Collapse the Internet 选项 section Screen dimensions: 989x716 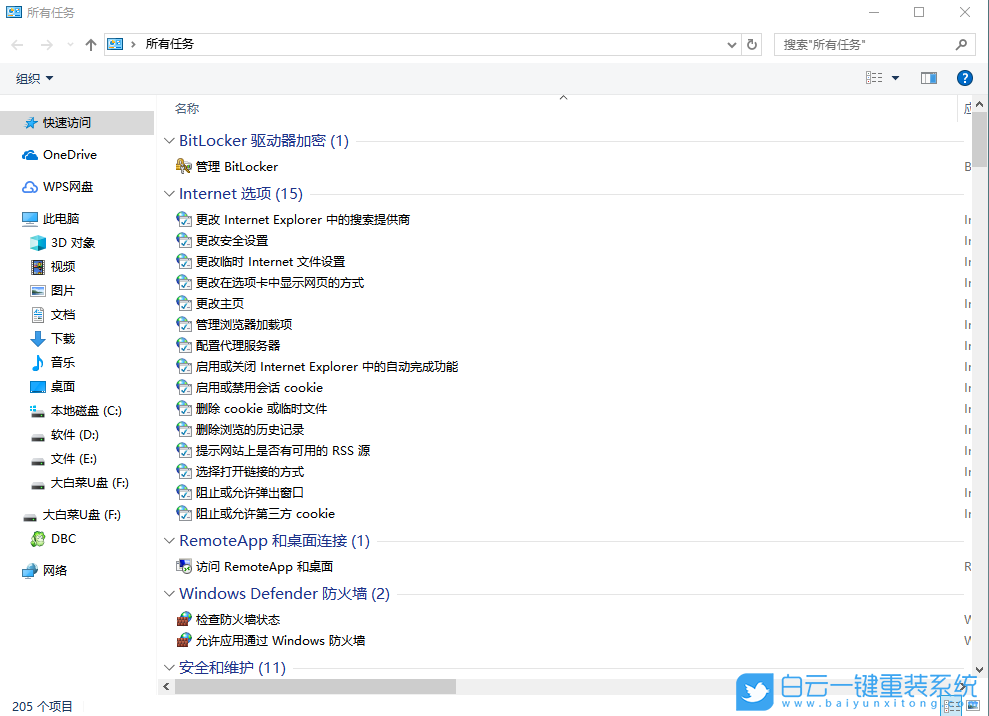[168, 193]
